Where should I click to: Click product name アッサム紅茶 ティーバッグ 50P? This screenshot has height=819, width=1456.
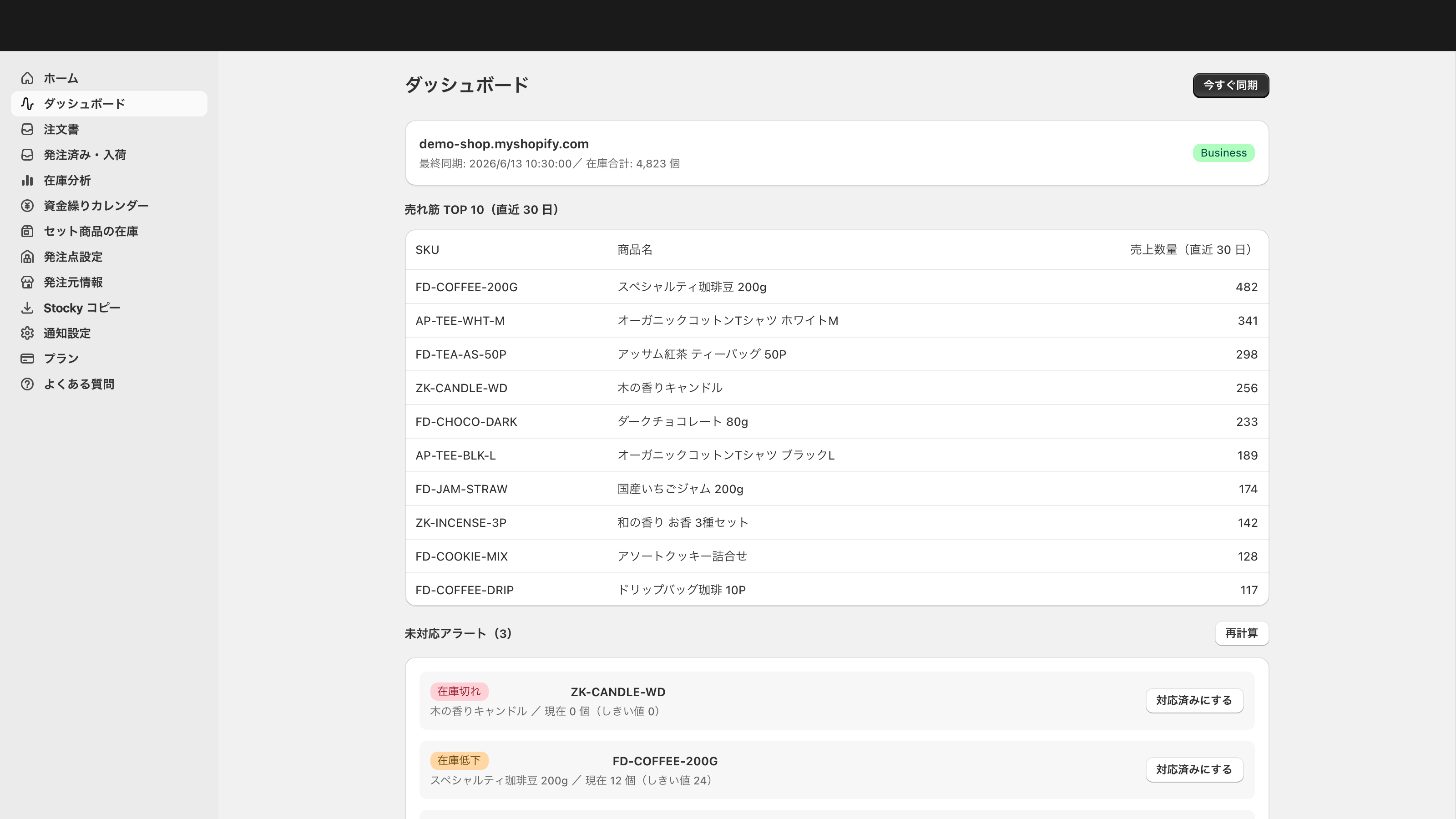(x=702, y=354)
